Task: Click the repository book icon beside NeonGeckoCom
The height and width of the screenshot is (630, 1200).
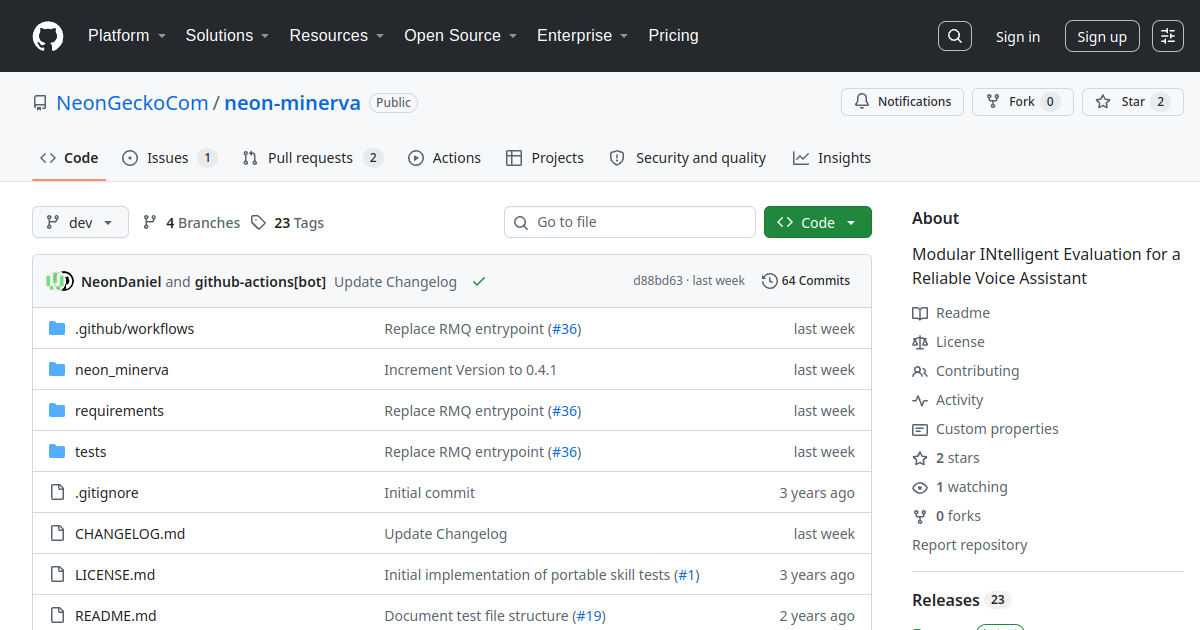Action: click(40, 103)
